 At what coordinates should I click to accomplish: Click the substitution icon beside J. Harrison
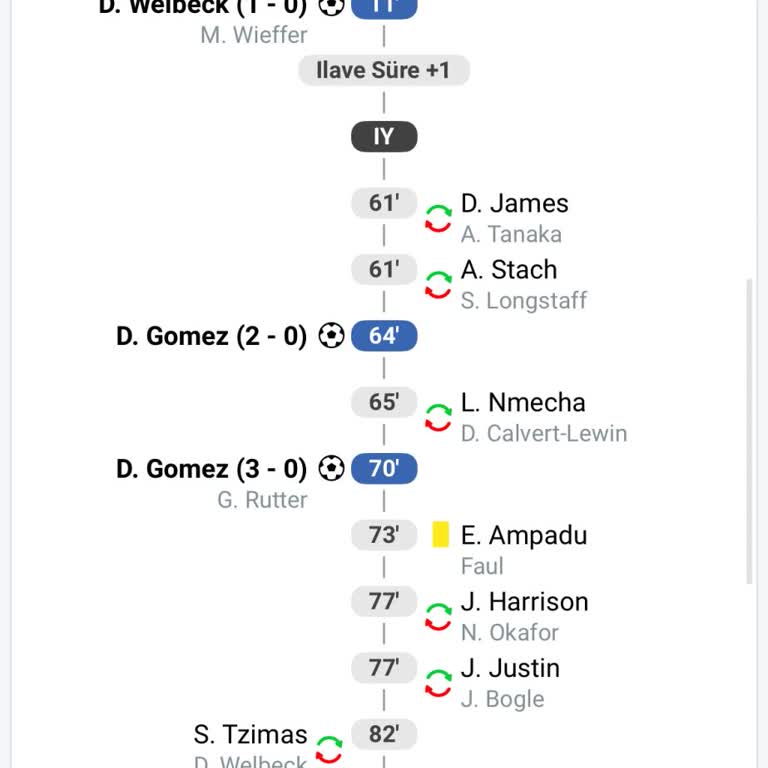438,616
